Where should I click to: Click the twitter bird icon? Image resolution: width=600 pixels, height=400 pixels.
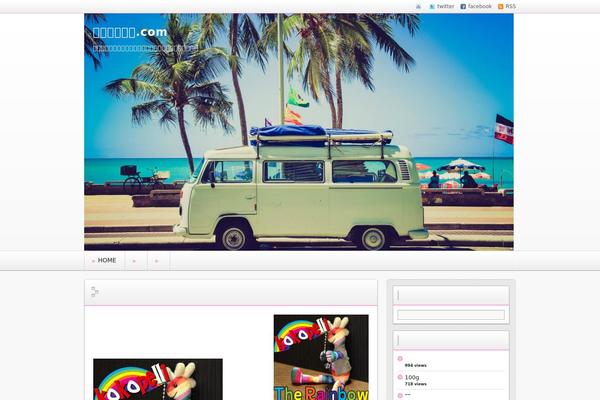tap(432, 7)
